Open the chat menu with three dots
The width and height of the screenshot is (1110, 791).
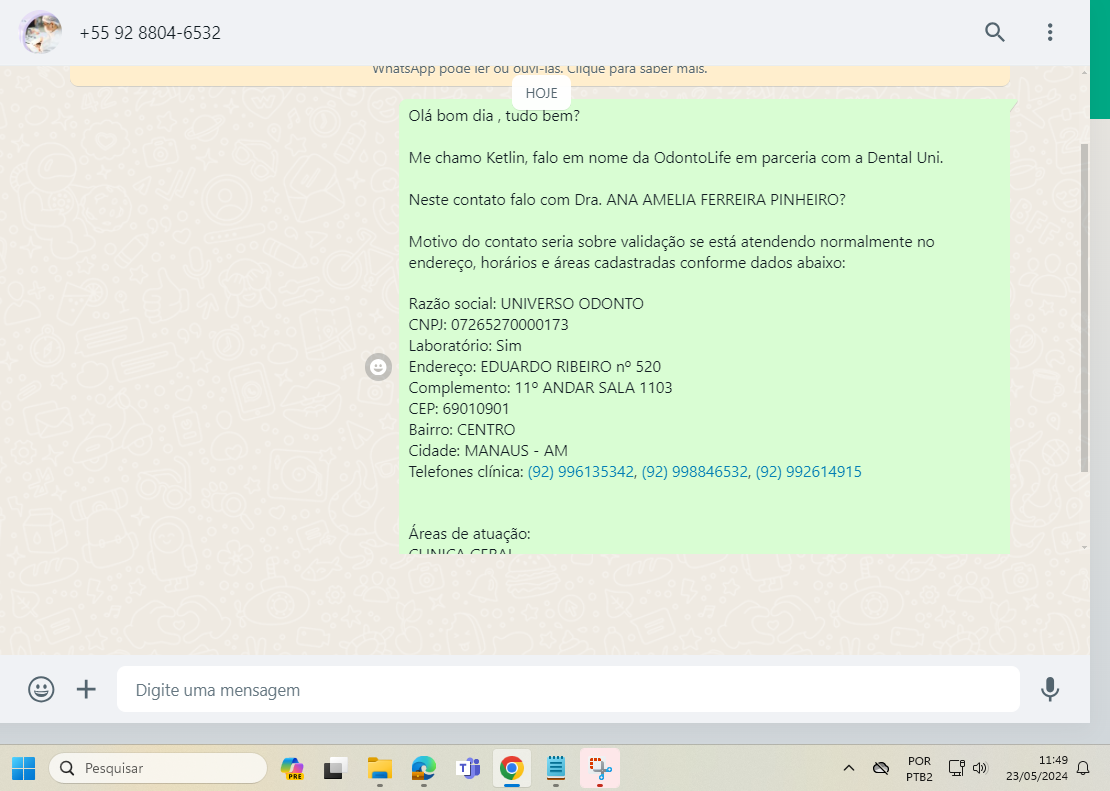tap(1050, 32)
